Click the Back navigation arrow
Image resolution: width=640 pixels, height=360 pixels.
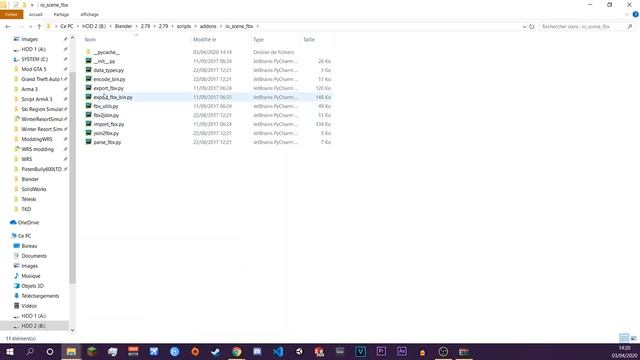click(8, 27)
